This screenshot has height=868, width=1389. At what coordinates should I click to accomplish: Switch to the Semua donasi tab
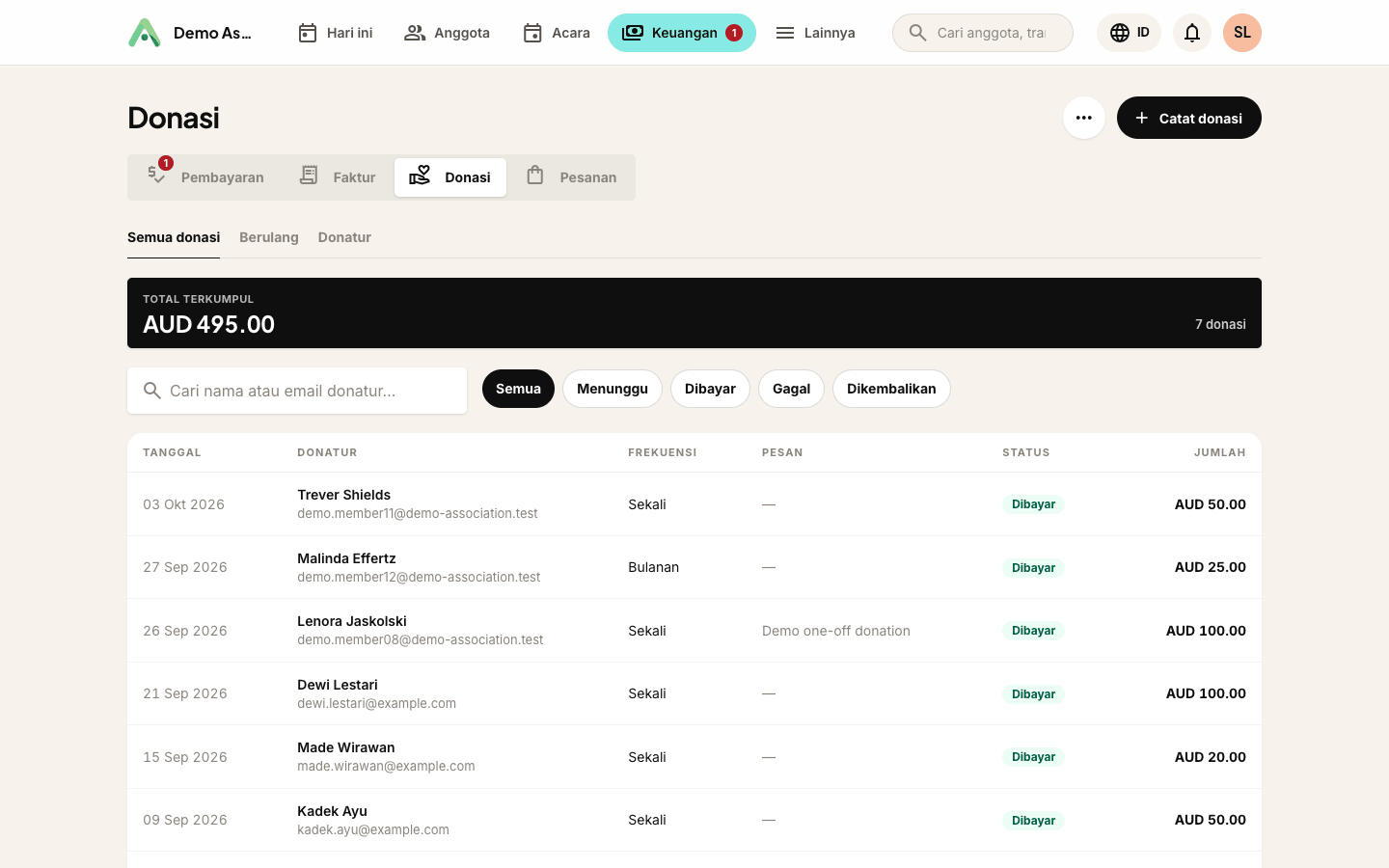[x=174, y=237]
